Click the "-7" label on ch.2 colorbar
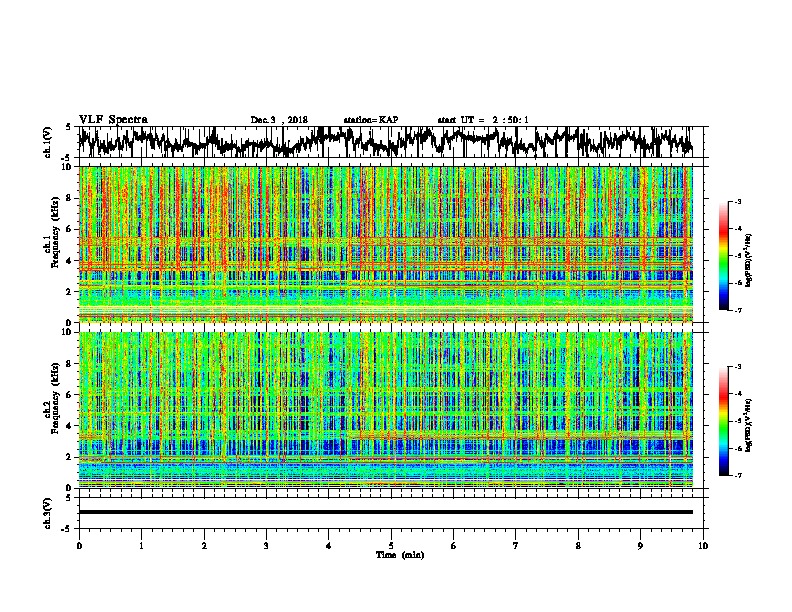Viewport: 792px width, 612px height. 737,476
